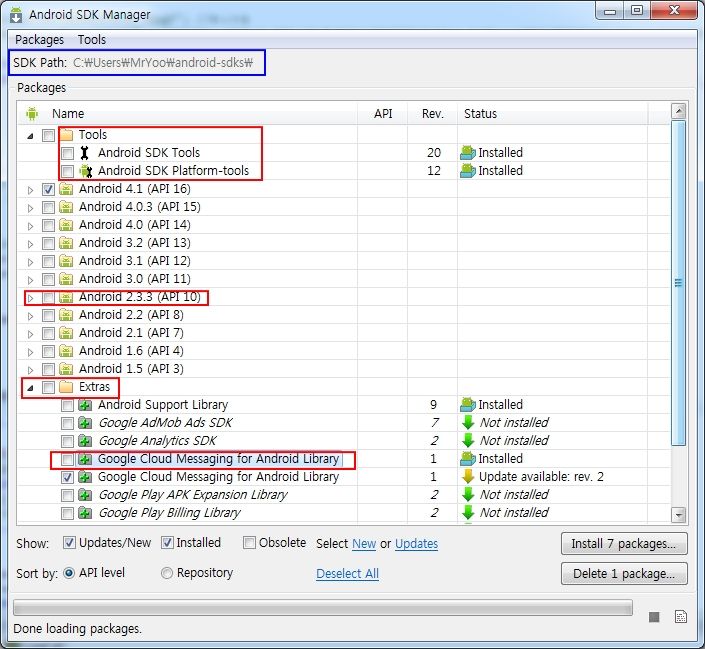Screen dimensions: 705x649
Task: Click the loading progress bar
Action: 323,608
